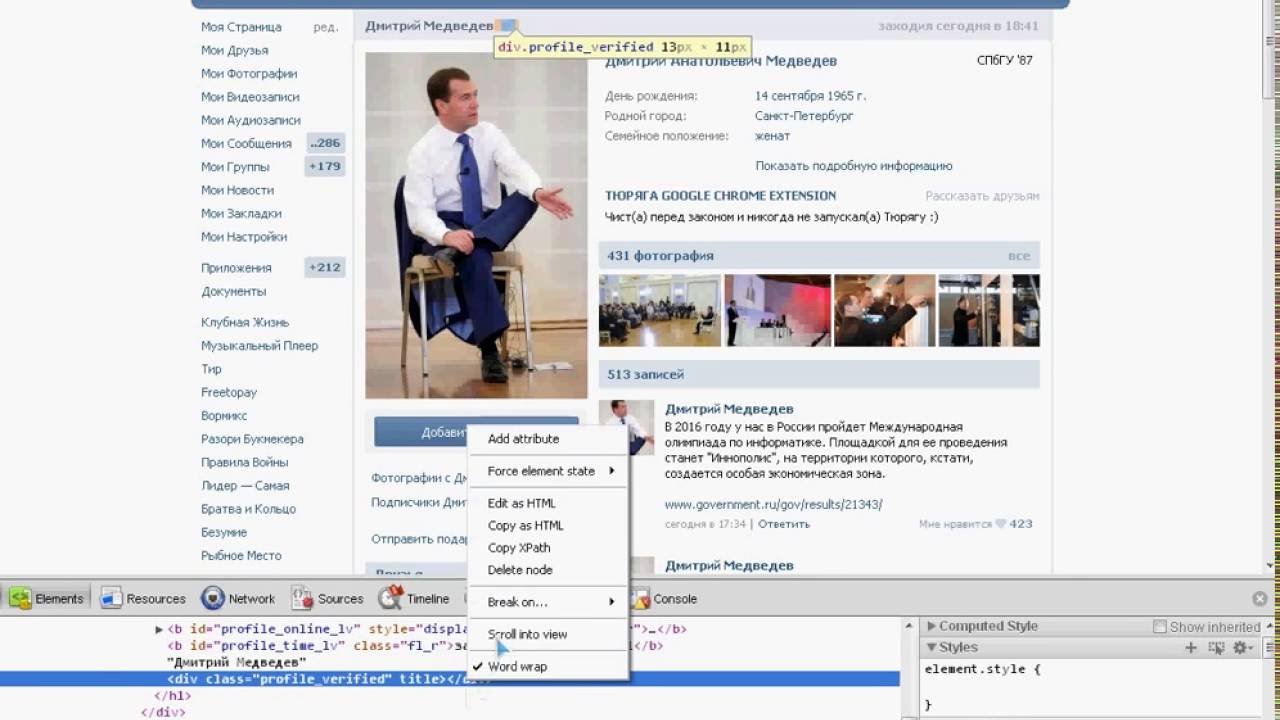Collapse the Styles section
The width and height of the screenshot is (1280, 720).
[951, 648]
